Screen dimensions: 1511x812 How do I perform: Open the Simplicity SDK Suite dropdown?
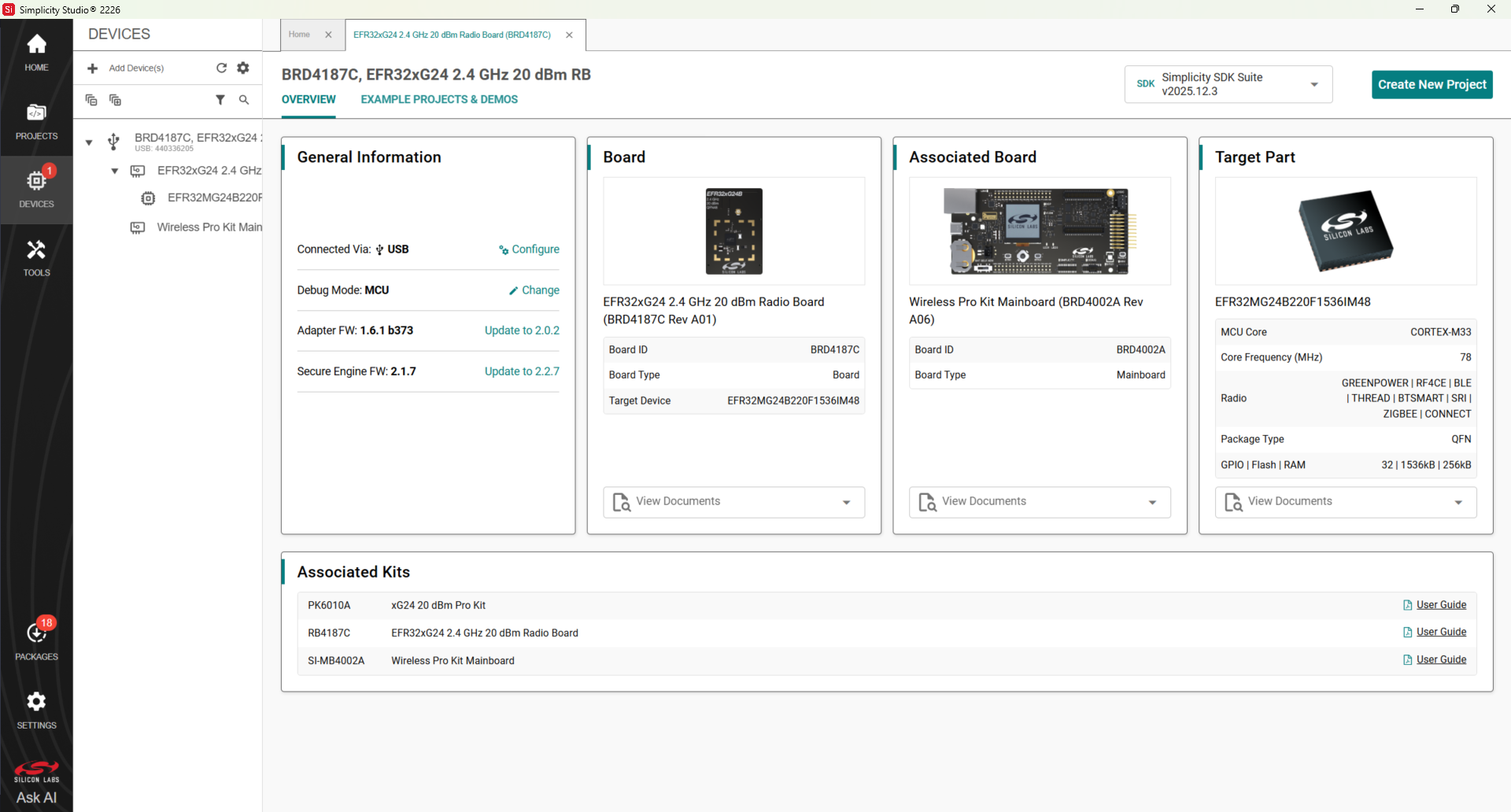point(1228,84)
